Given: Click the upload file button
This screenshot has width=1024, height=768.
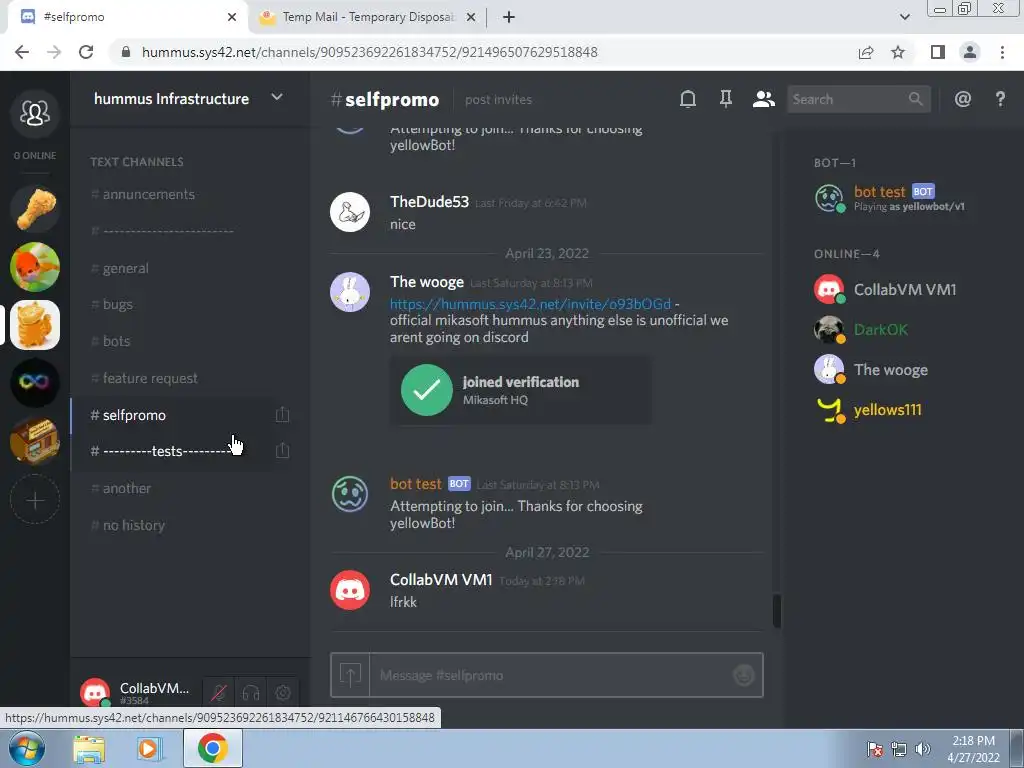Looking at the screenshot, I should click(350, 675).
